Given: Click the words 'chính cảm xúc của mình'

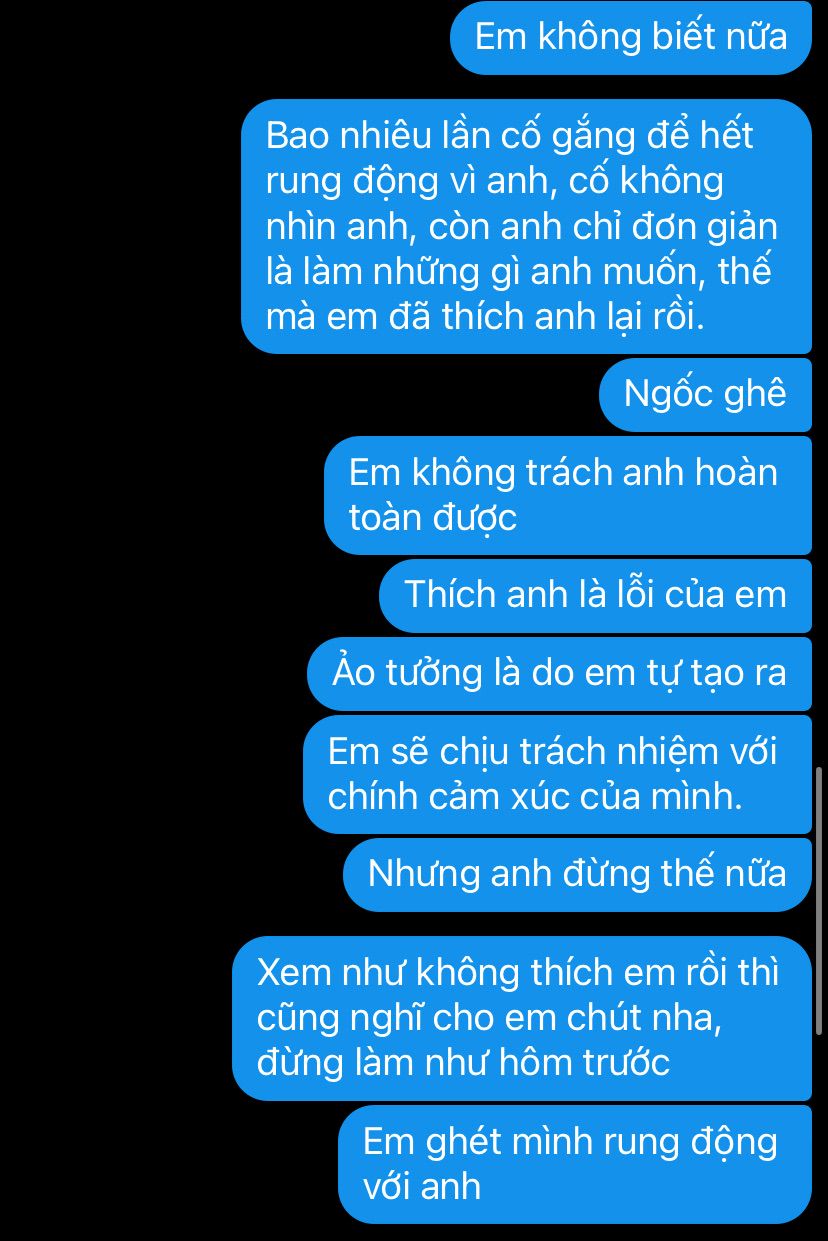Looking at the screenshot, I should pos(535,798).
